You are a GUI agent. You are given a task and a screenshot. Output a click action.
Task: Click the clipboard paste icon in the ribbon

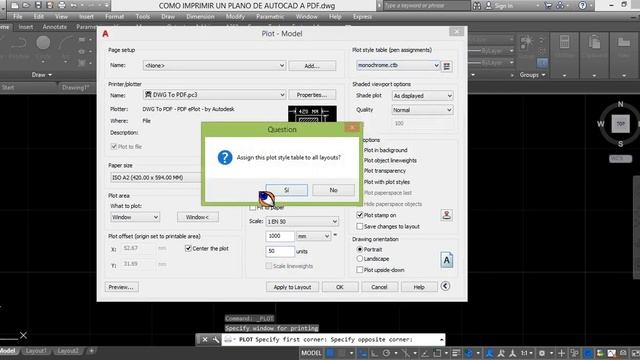[594, 42]
